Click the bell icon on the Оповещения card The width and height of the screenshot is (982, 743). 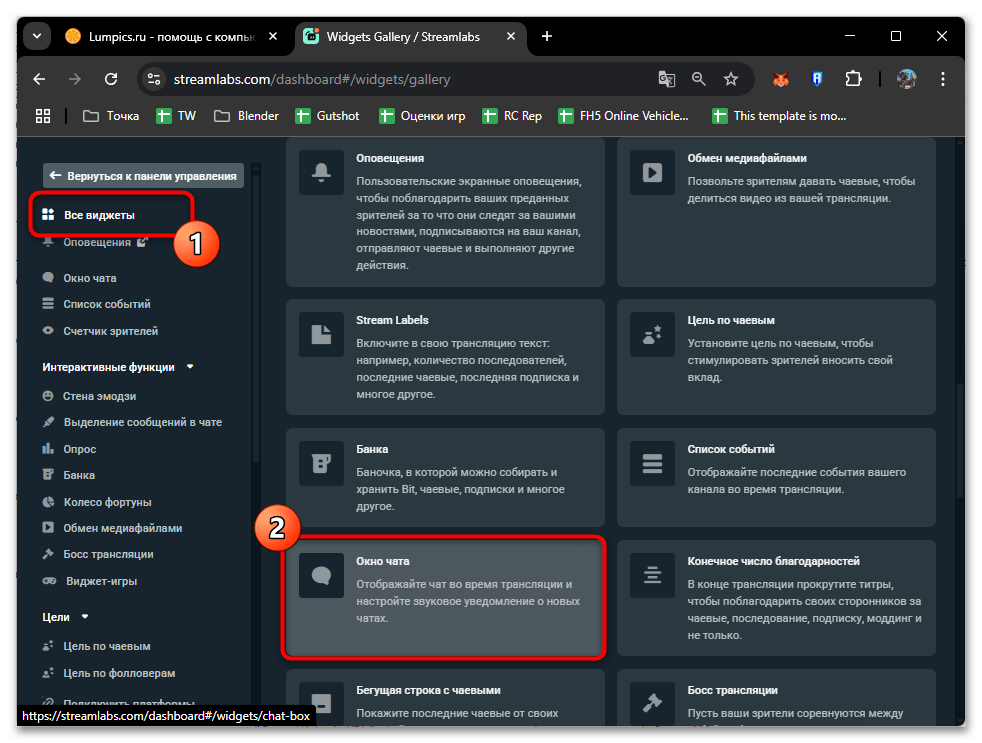322,172
